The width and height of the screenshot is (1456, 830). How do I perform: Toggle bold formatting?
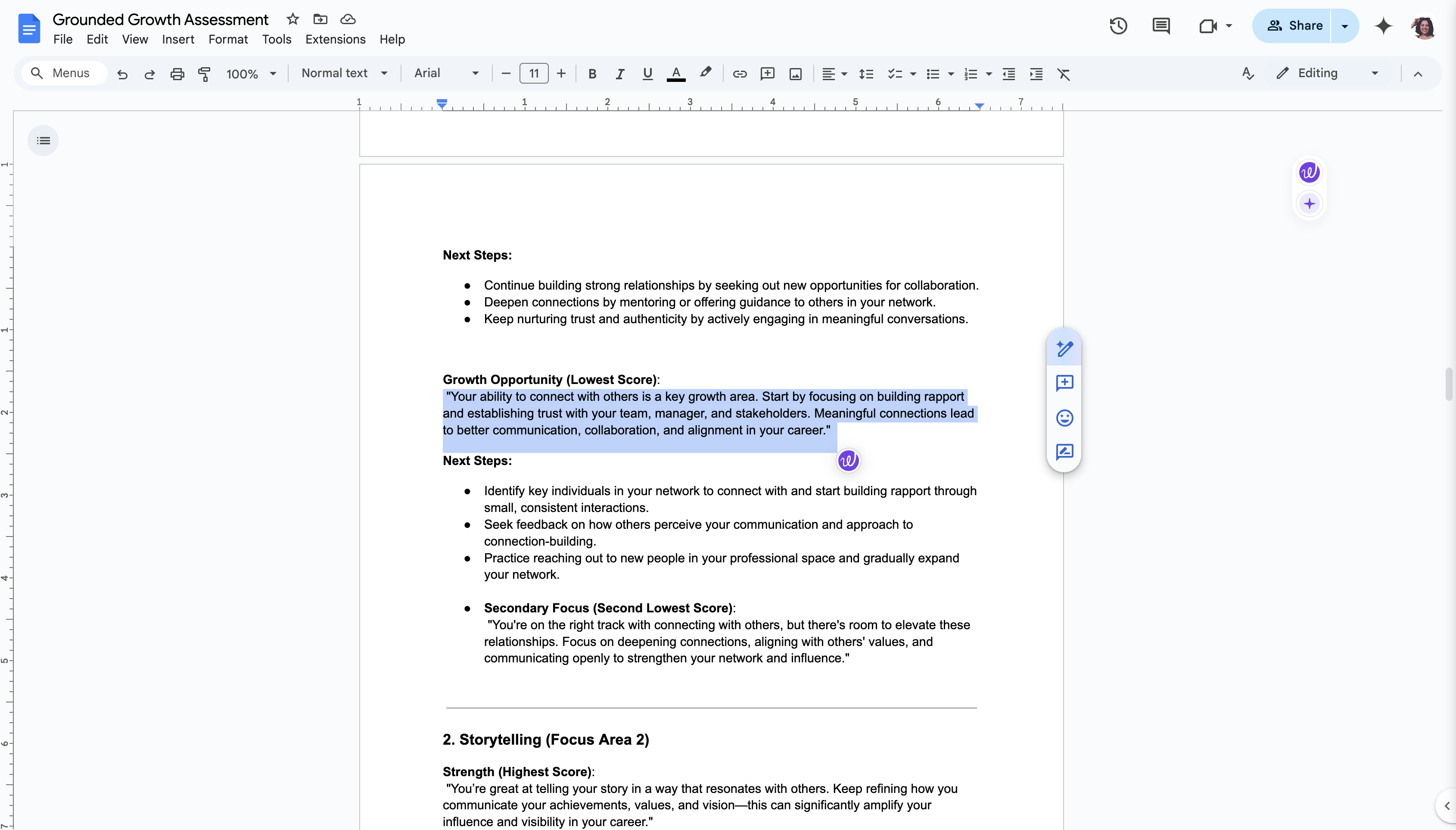592,74
